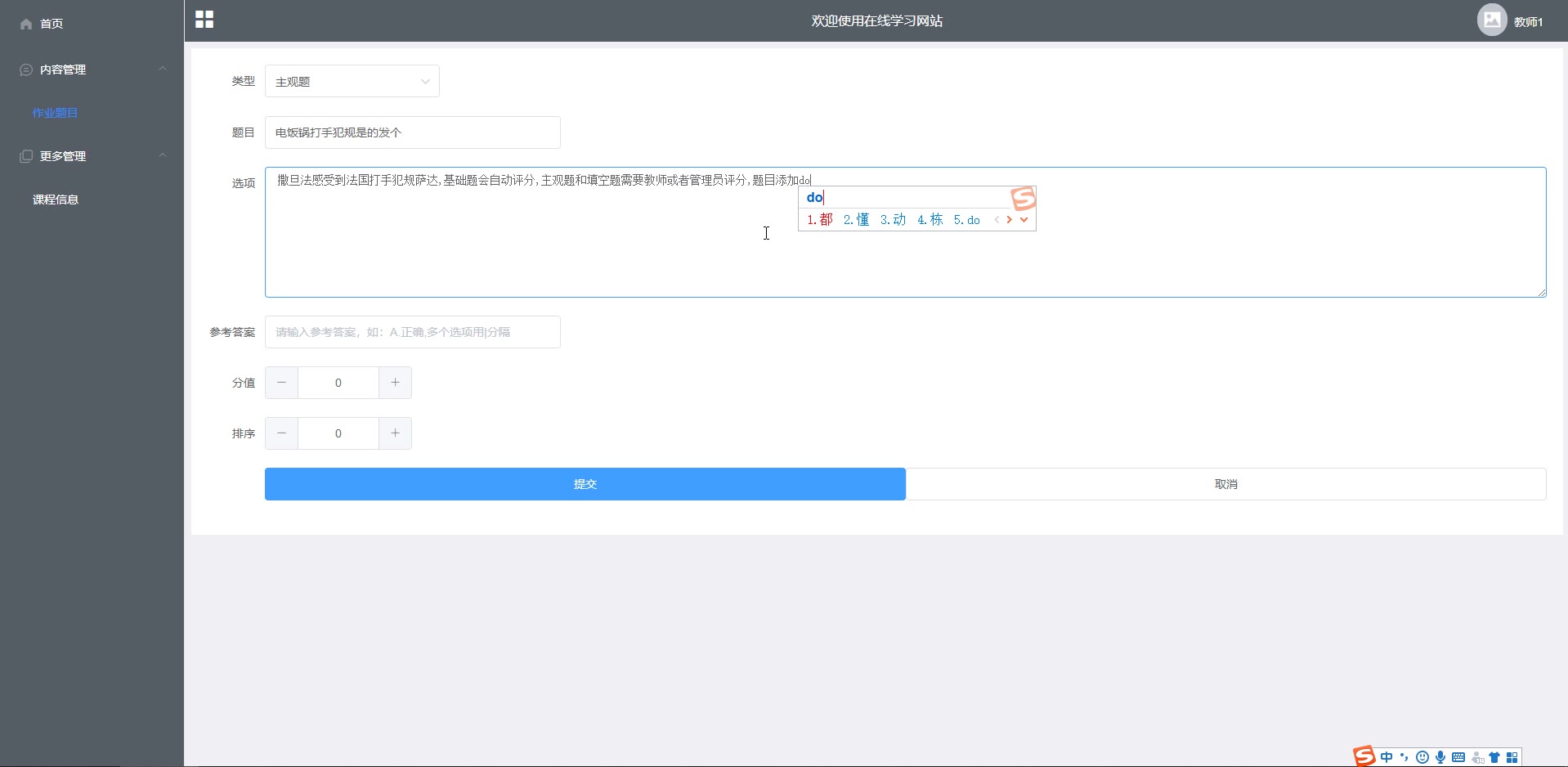Click the grid menu icon in header
Image resolution: width=1568 pixels, height=767 pixels.
coord(204,20)
